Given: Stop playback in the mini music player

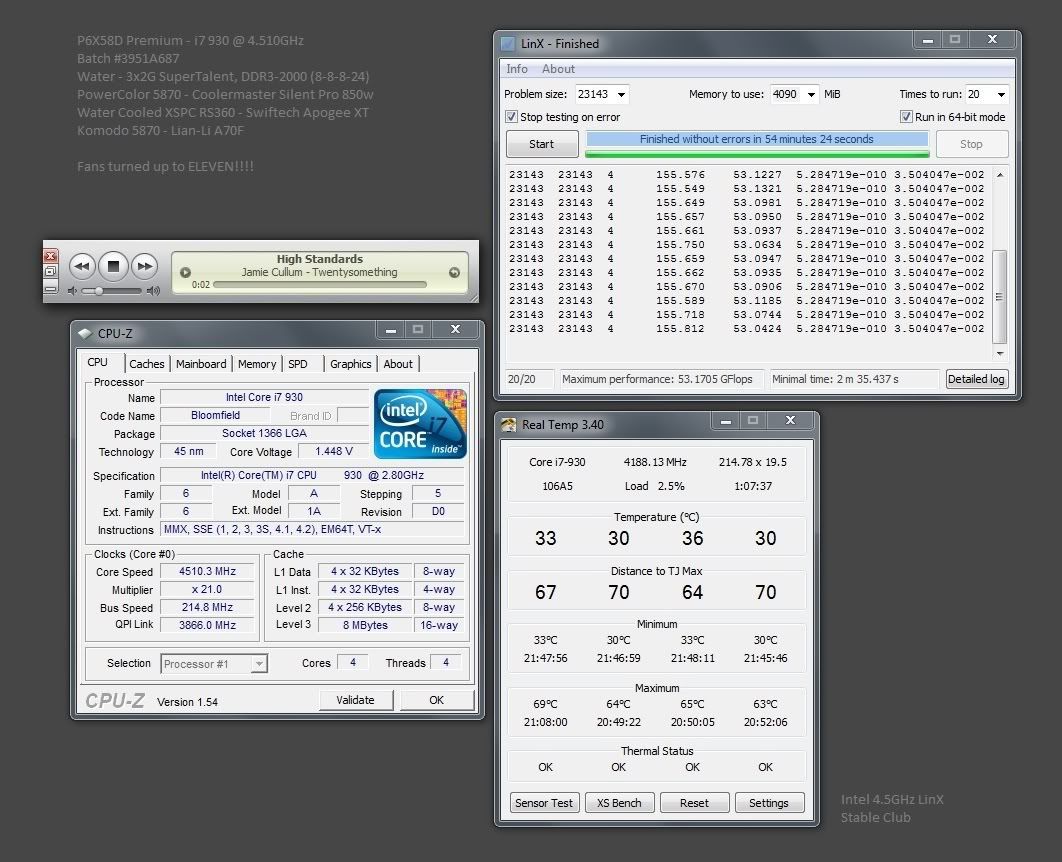Looking at the screenshot, I should (x=113, y=266).
